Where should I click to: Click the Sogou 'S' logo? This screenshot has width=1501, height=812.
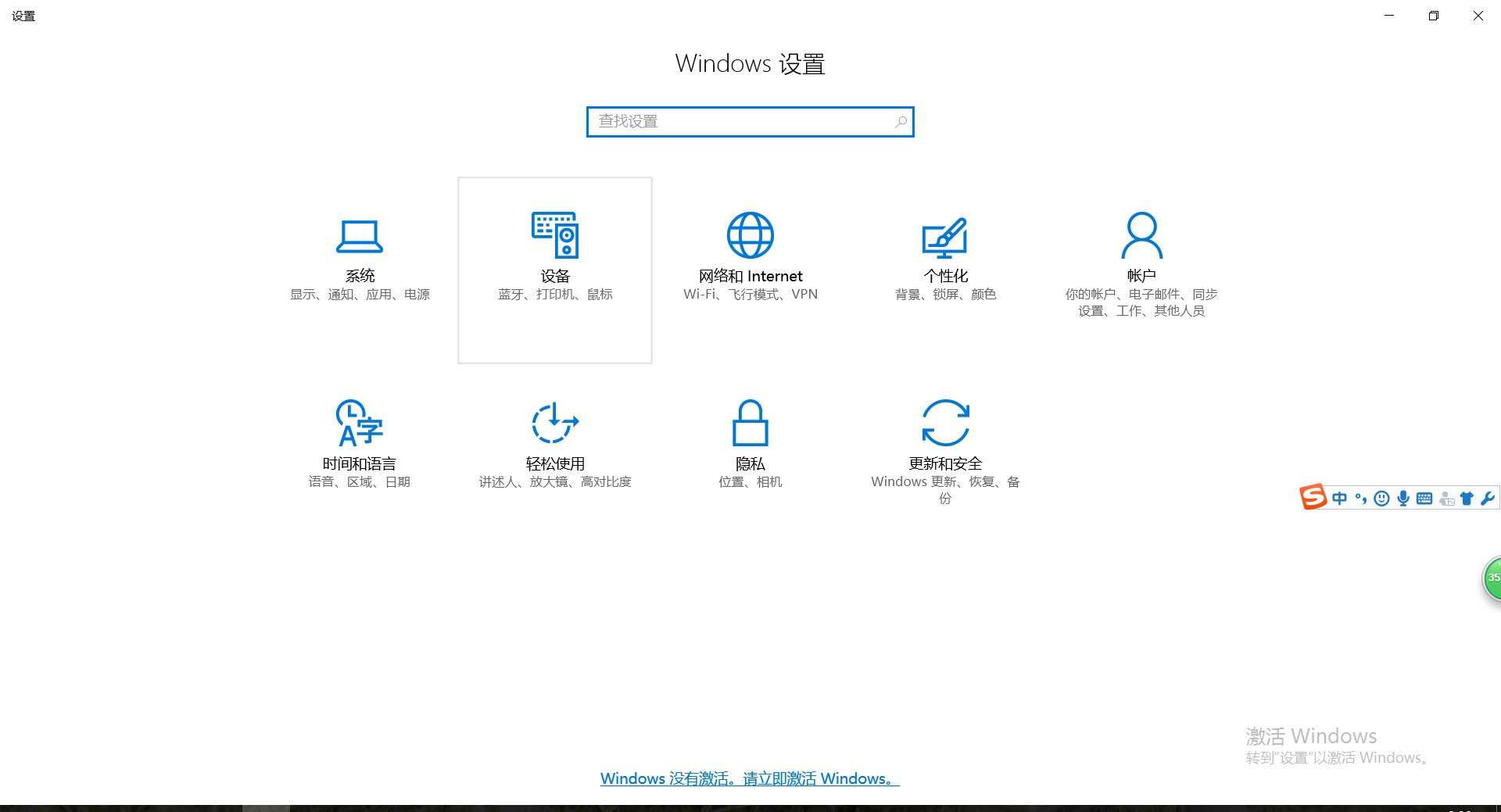pyautogui.click(x=1313, y=498)
